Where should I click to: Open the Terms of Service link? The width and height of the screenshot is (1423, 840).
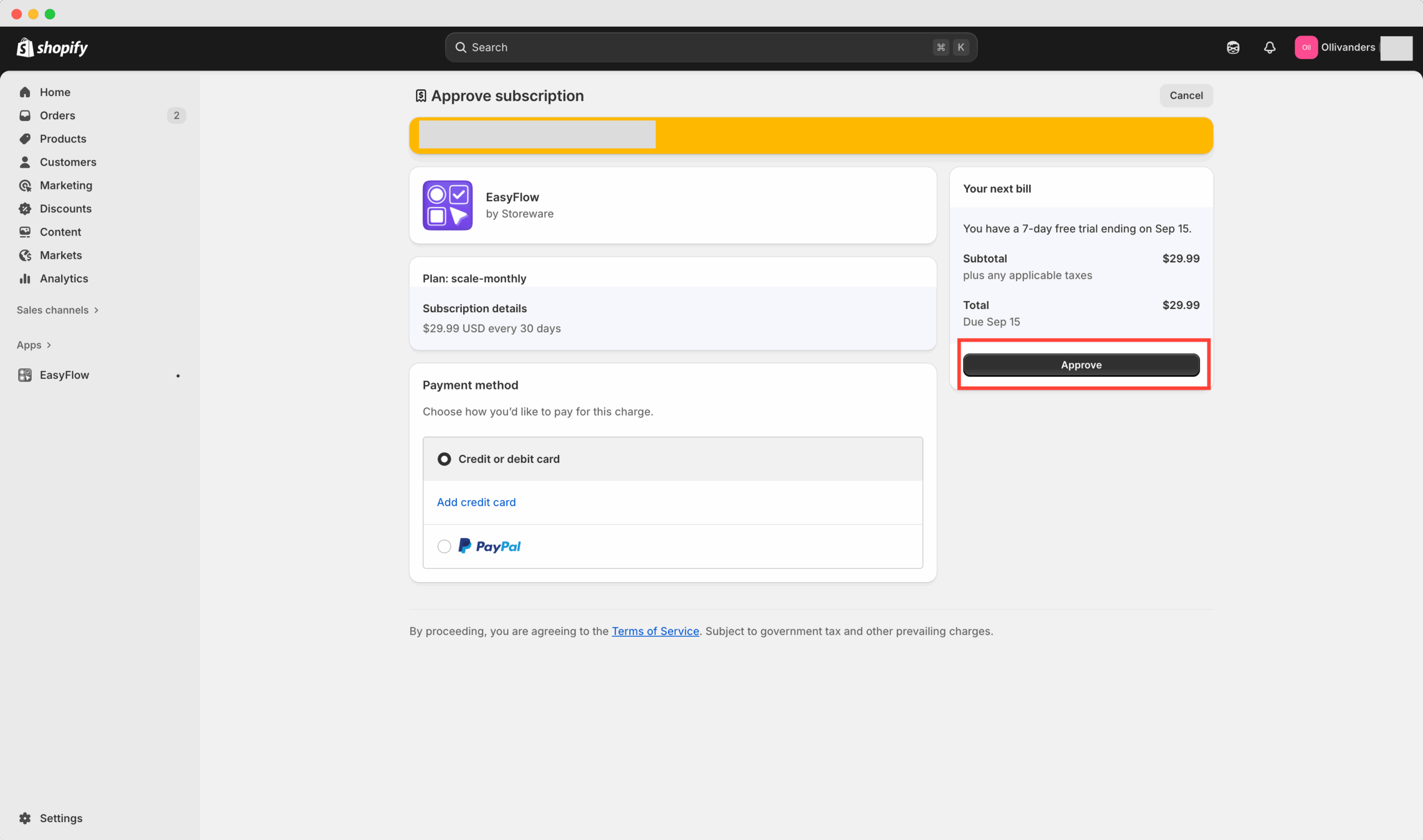coord(655,631)
